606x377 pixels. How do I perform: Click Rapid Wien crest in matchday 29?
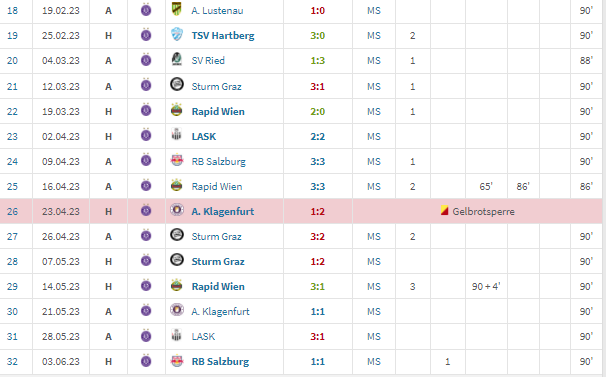tap(177, 285)
